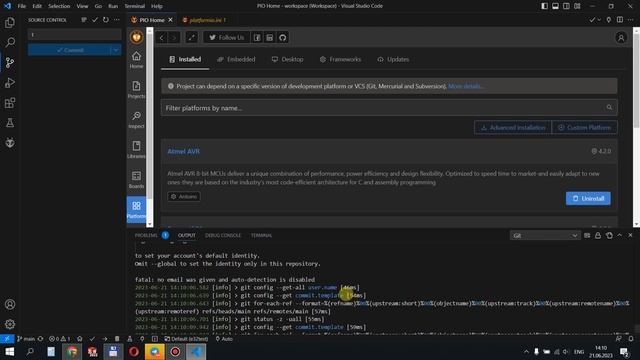Focus the Filter platforms by name field
Viewport: 640px width, 360px height.
[x=389, y=108]
